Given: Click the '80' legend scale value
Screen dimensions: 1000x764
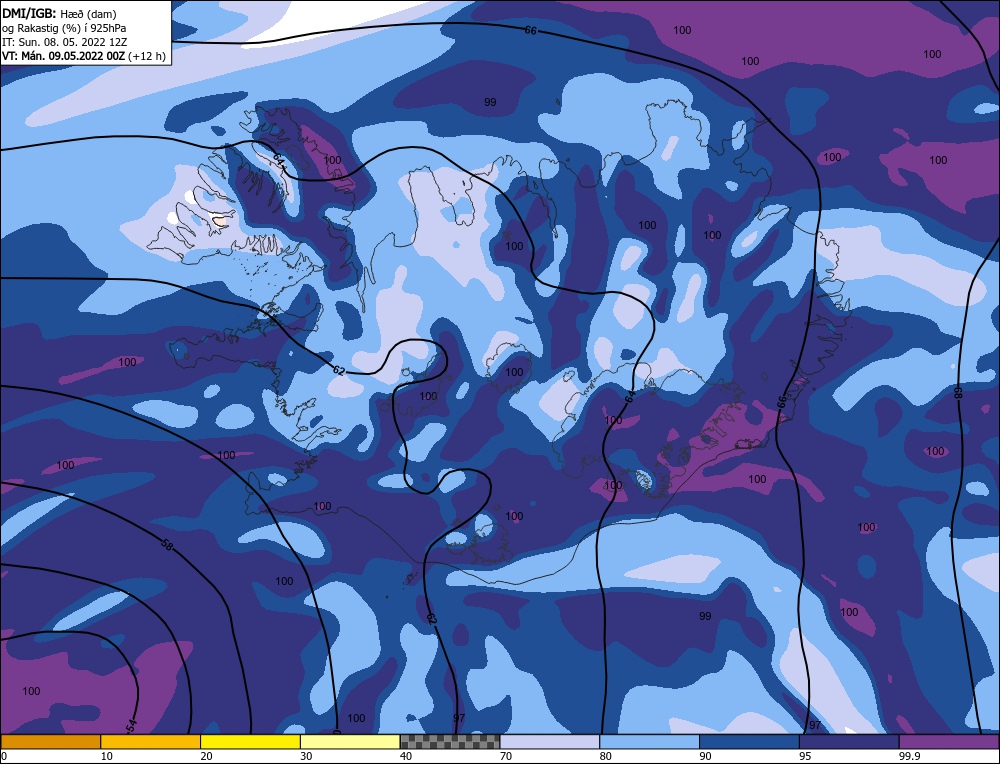Looking at the screenshot, I should point(606,756).
